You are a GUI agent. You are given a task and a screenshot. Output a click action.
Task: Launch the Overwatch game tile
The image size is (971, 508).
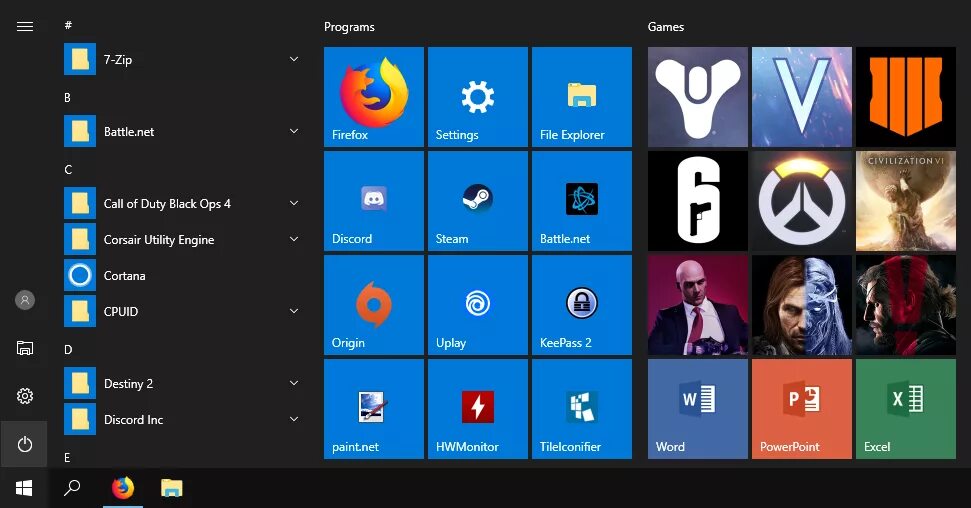(x=802, y=201)
